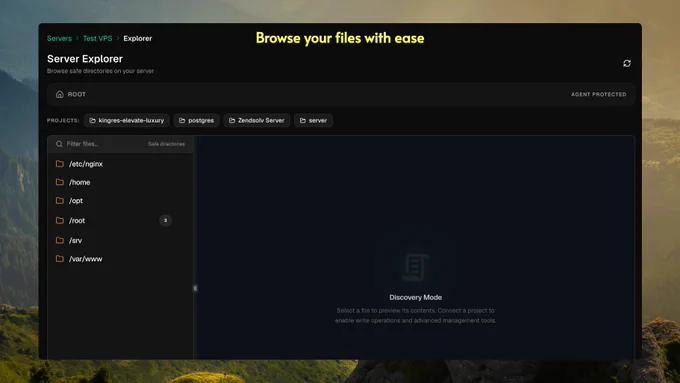Open the /root directory

120,220
